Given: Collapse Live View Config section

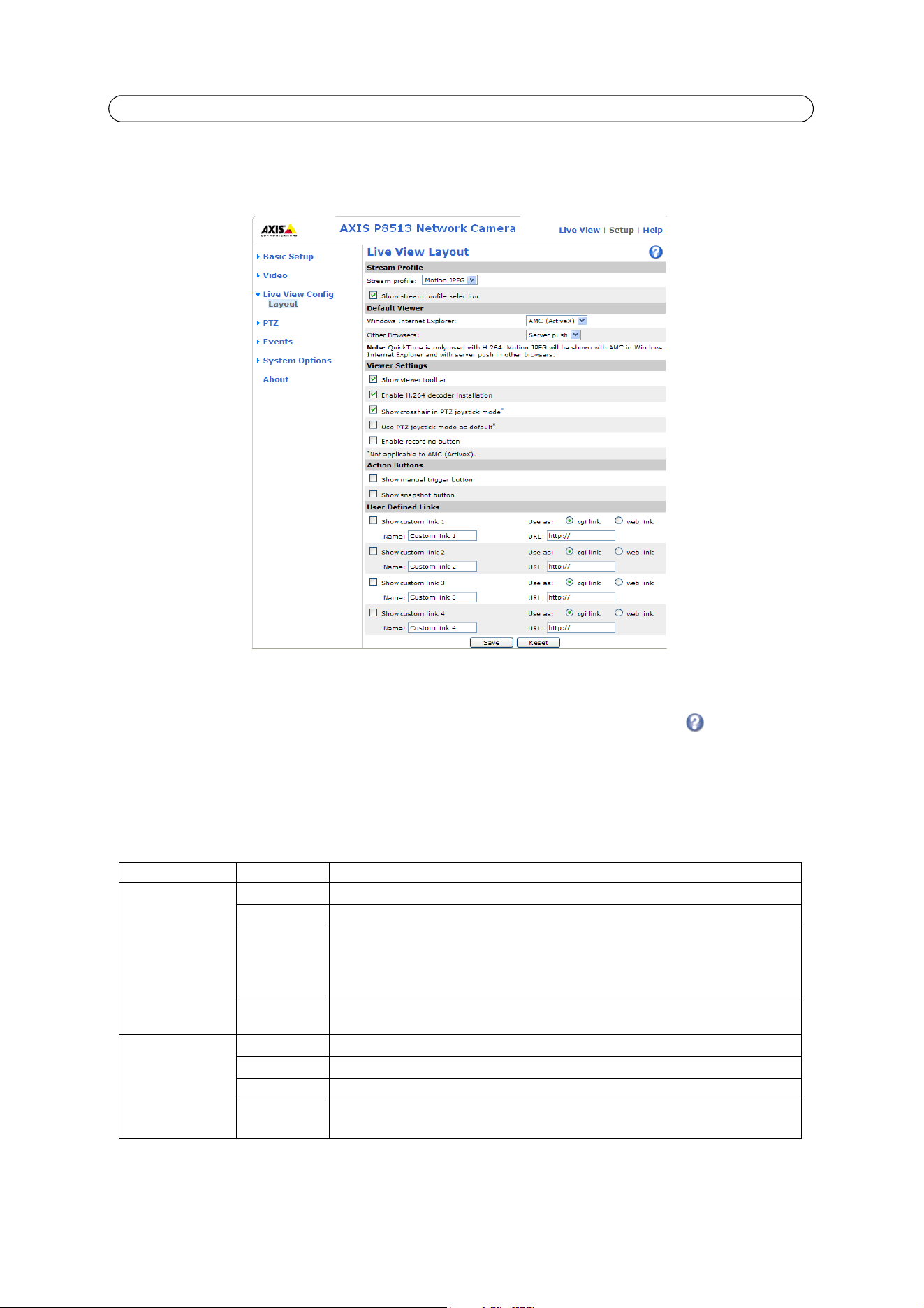Looking at the screenshot, I should pyautogui.click(x=298, y=295).
